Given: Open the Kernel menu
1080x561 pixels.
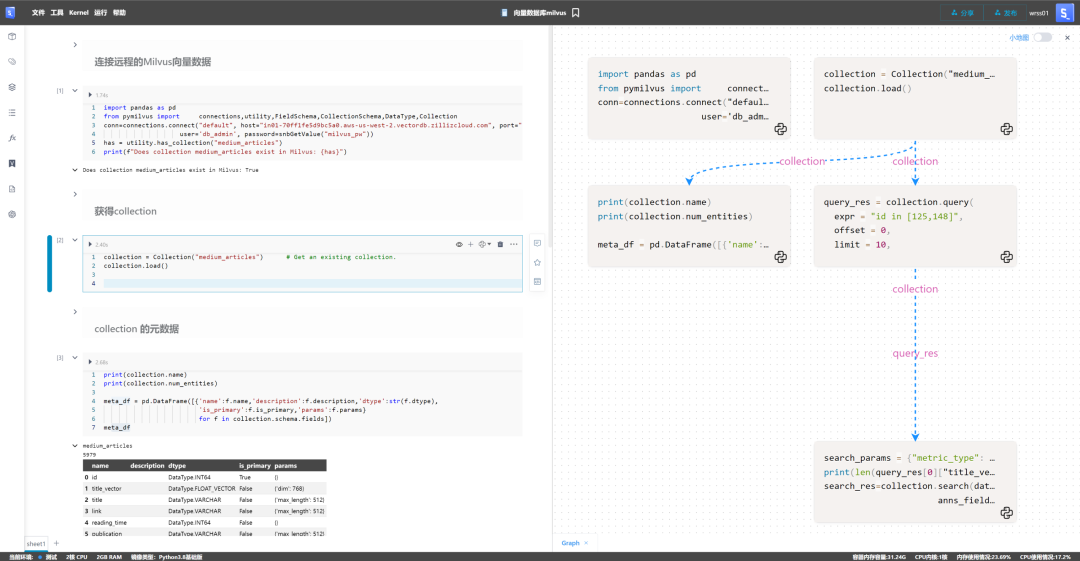Looking at the screenshot, I should point(79,12).
